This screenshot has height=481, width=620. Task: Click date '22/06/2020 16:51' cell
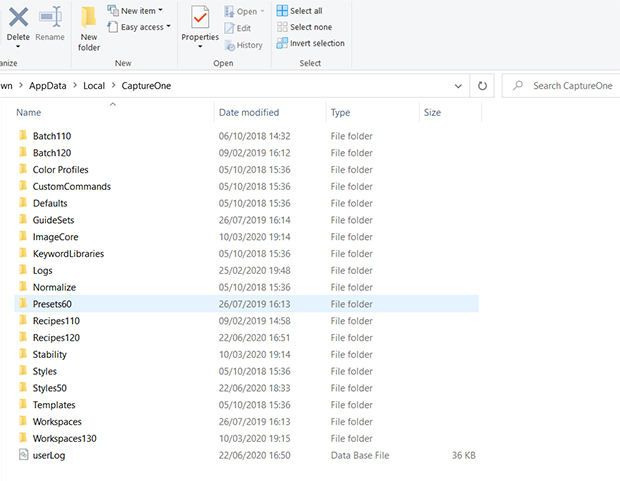click(x=254, y=338)
